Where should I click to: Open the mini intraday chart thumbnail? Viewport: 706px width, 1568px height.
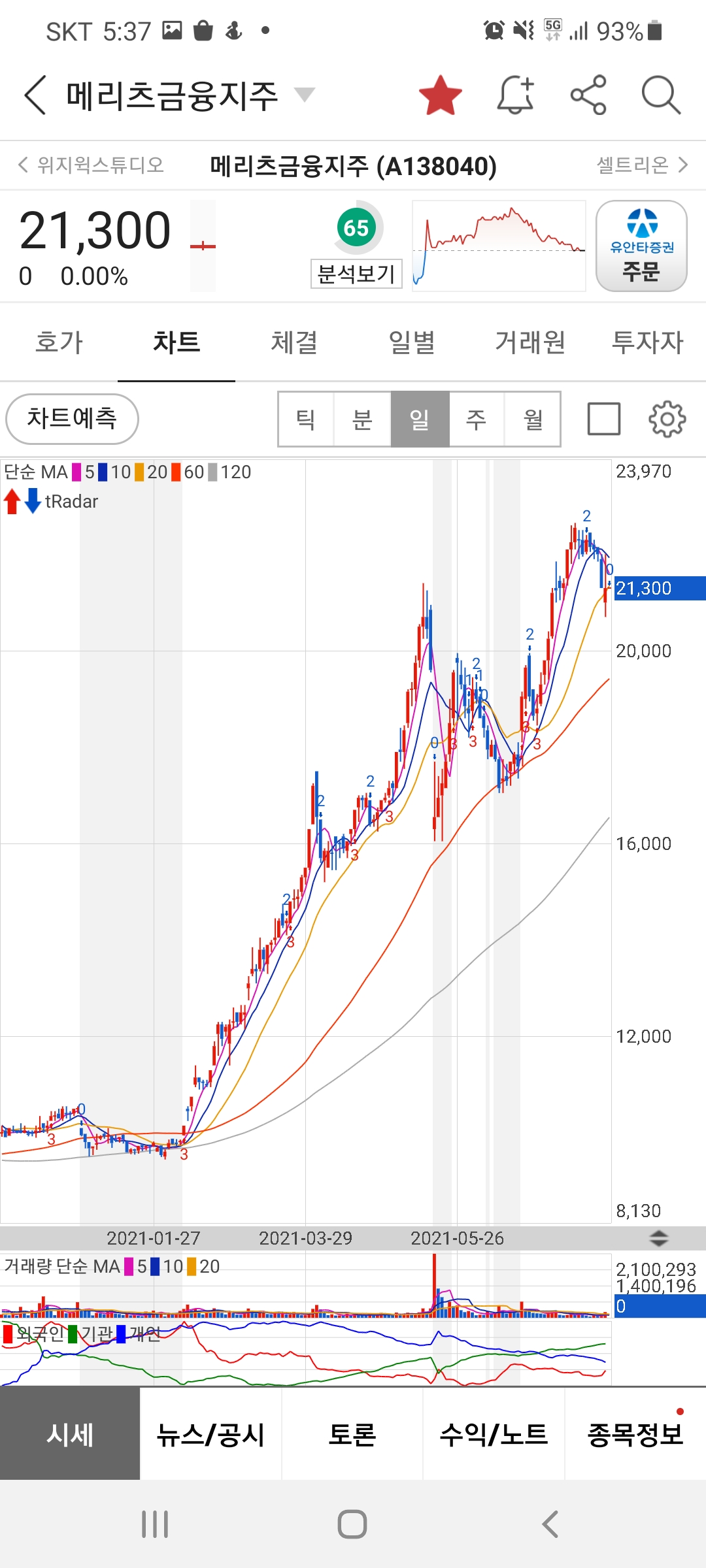(x=499, y=246)
